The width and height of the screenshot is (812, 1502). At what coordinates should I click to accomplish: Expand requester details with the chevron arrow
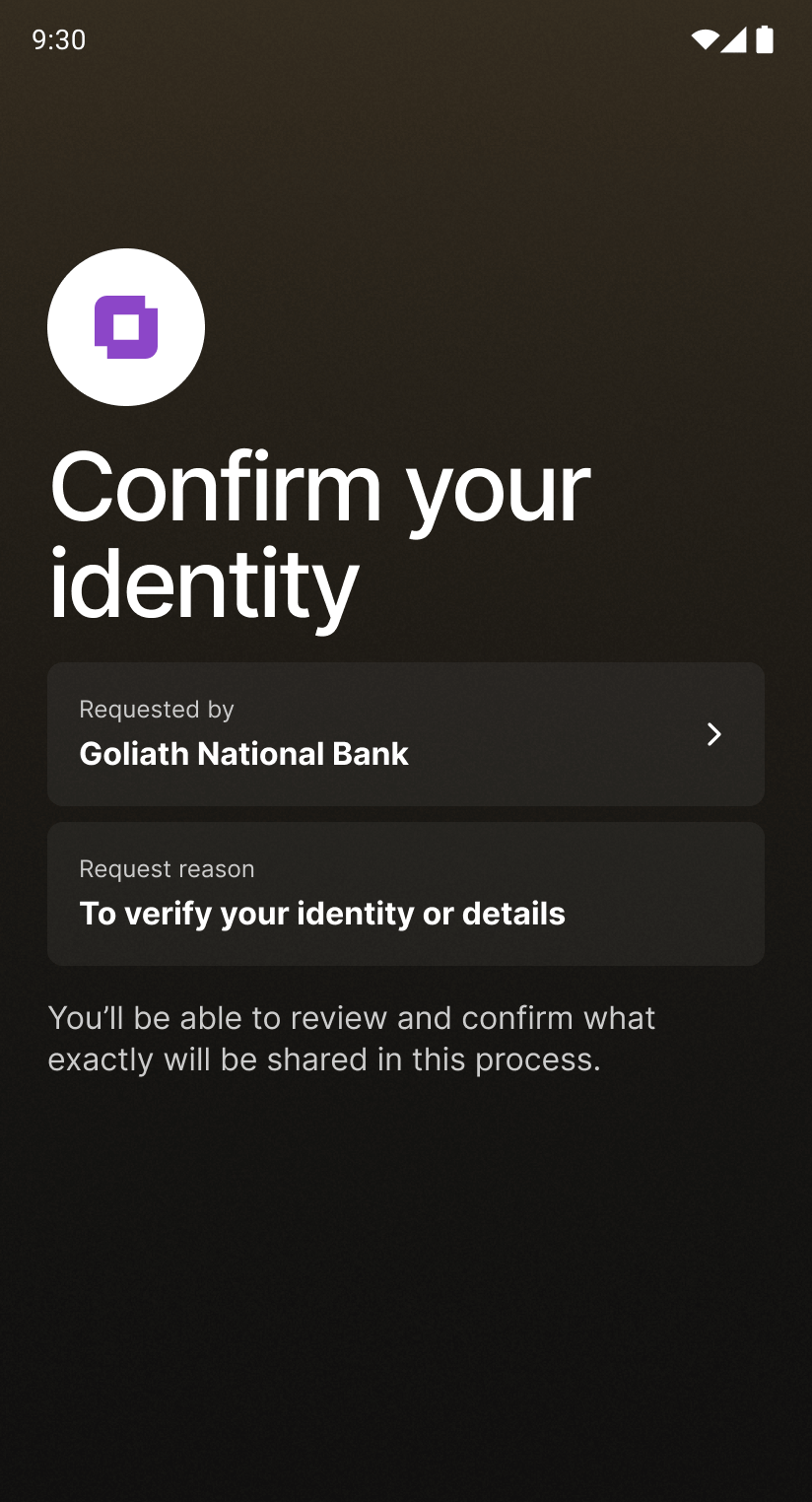point(714,734)
